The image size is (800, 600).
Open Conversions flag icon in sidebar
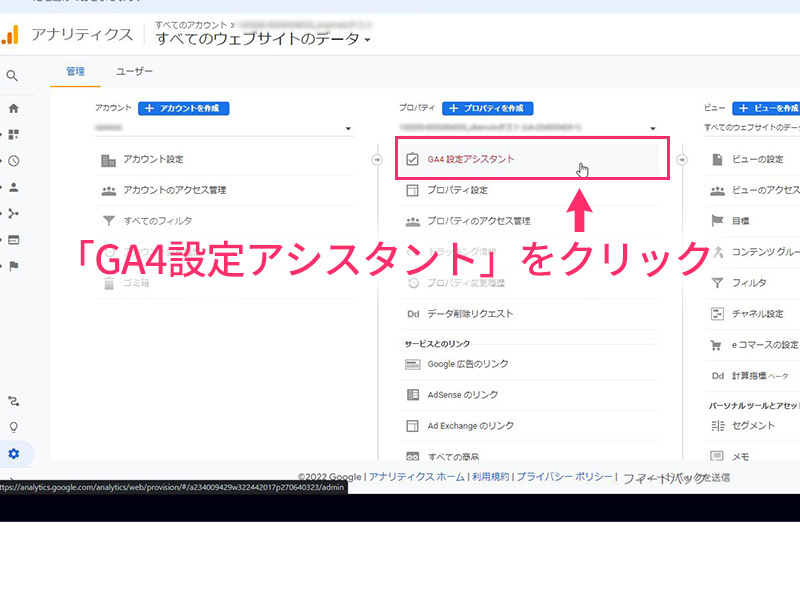14,265
